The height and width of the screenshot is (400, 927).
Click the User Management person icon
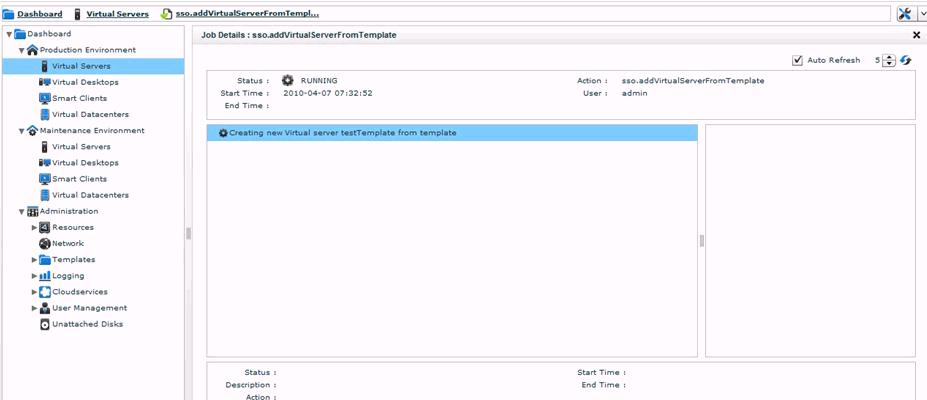(44, 308)
